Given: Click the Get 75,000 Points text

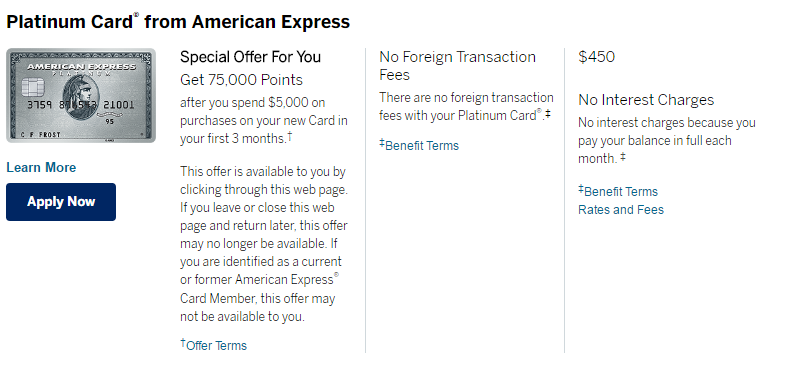Looking at the screenshot, I should [x=241, y=80].
